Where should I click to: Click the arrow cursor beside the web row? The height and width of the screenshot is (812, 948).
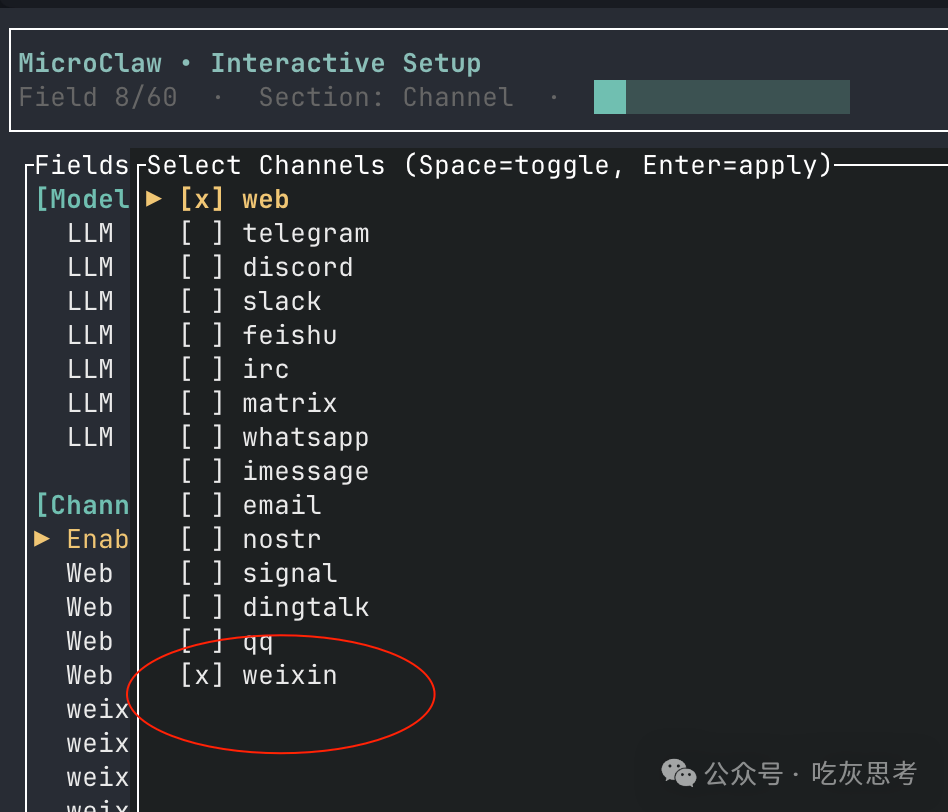(154, 199)
